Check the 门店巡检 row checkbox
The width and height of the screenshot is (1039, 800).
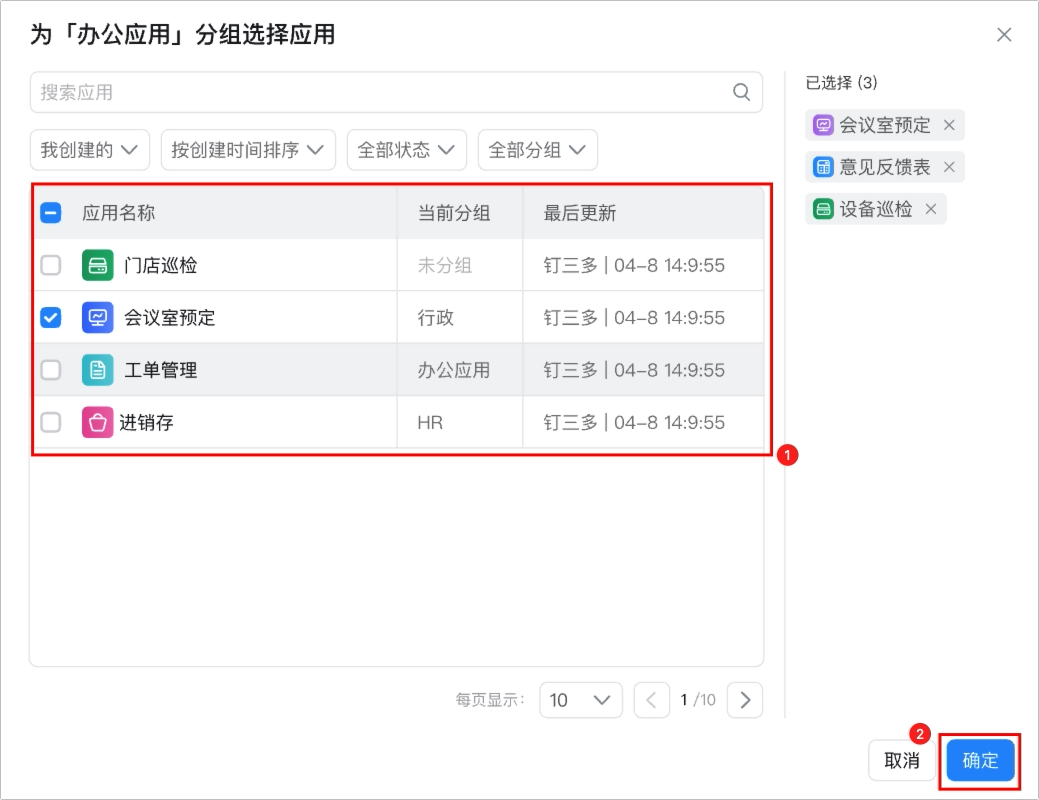coord(51,265)
